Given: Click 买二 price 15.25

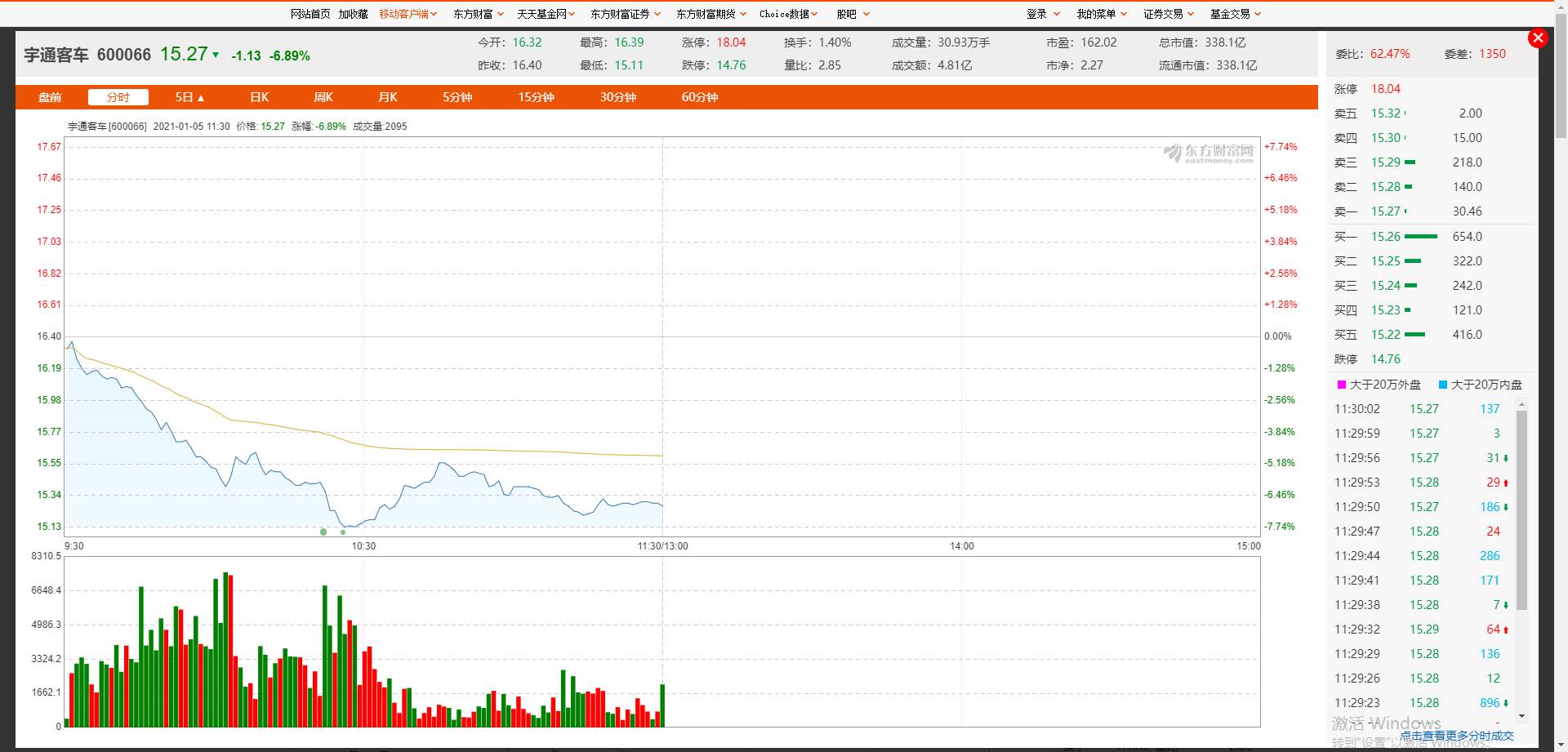Looking at the screenshot, I should click(1386, 261).
